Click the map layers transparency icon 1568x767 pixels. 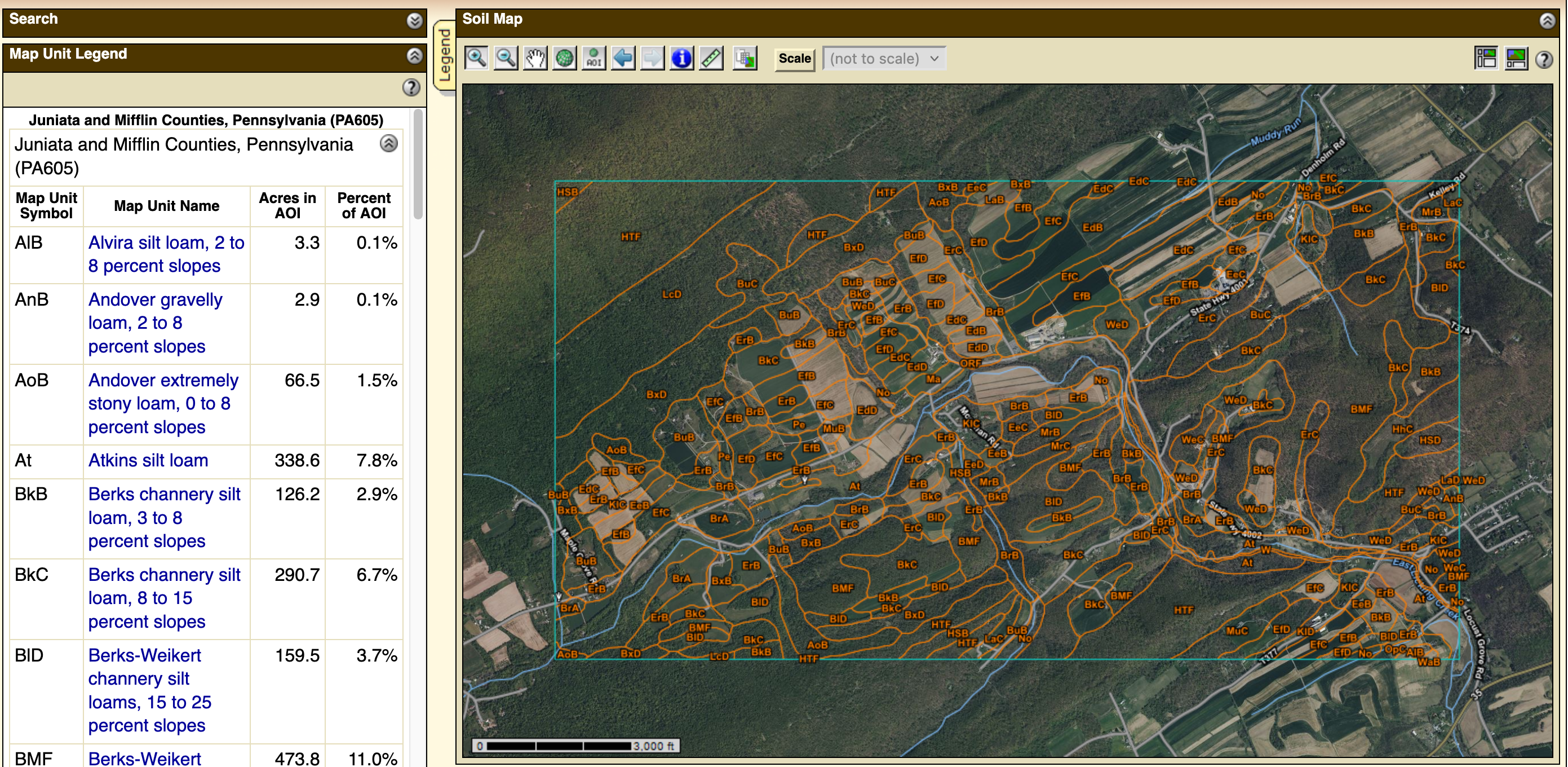745,59
